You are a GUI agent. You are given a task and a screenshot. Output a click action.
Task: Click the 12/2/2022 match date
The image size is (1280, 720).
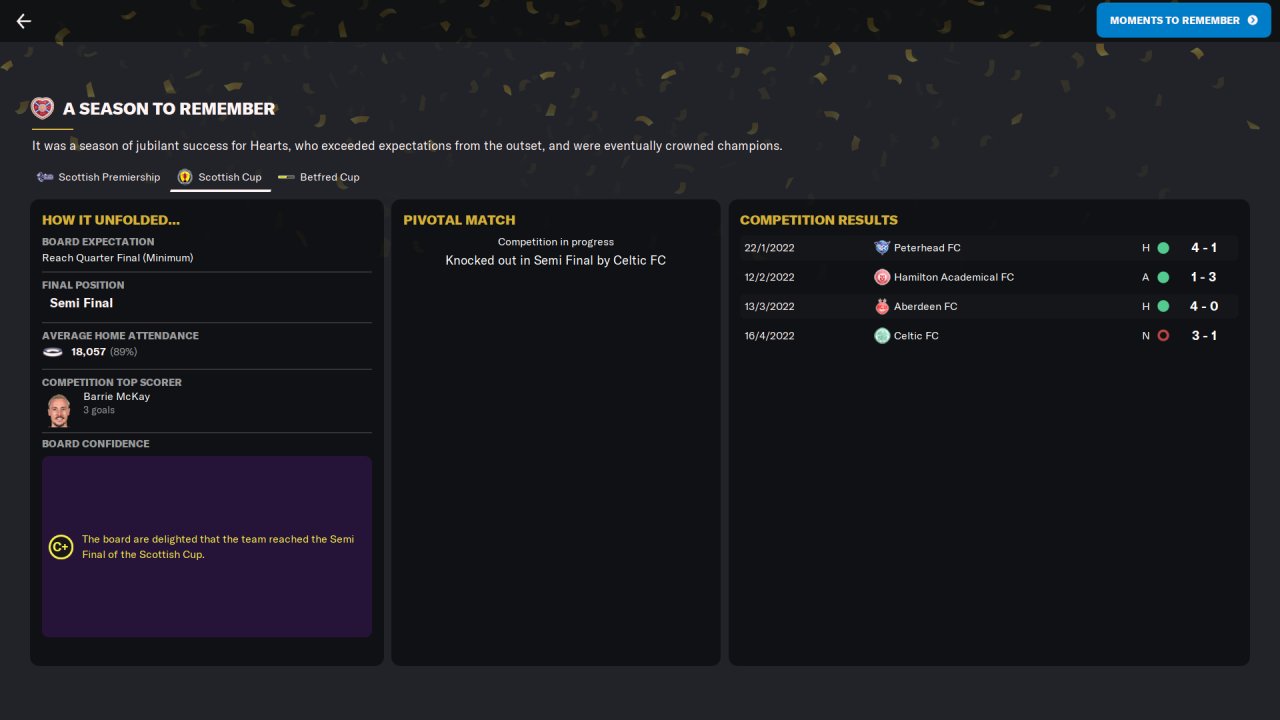coord(769,277)
